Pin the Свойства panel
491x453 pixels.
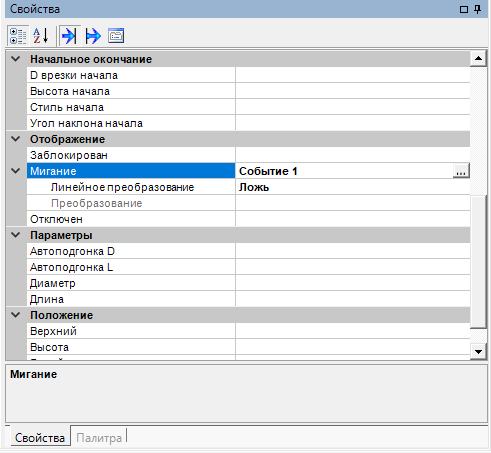(477, 9)
